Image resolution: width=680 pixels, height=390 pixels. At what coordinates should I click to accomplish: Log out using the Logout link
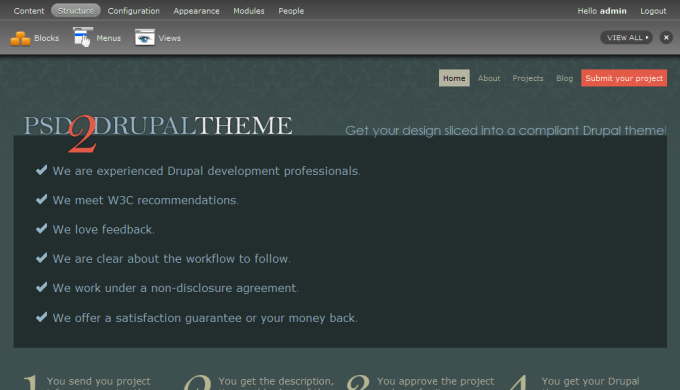[x=653, y=11]
